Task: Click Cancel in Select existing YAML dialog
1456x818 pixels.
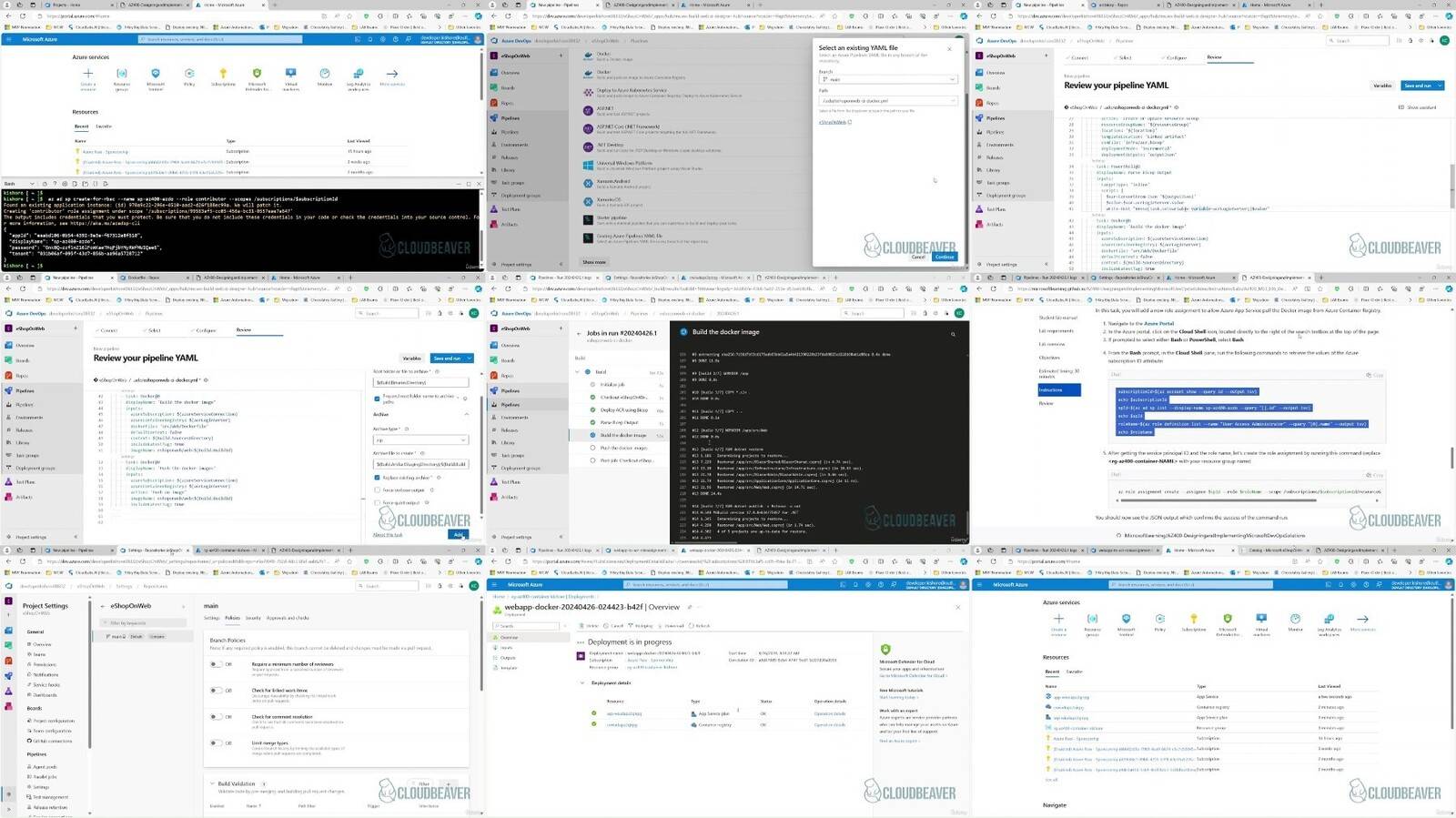Action: (918, 257)
